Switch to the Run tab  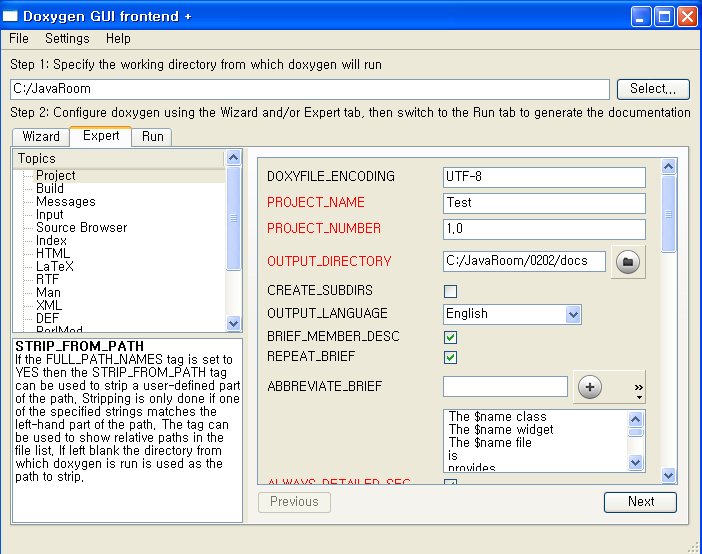click(x=152, y=136)
